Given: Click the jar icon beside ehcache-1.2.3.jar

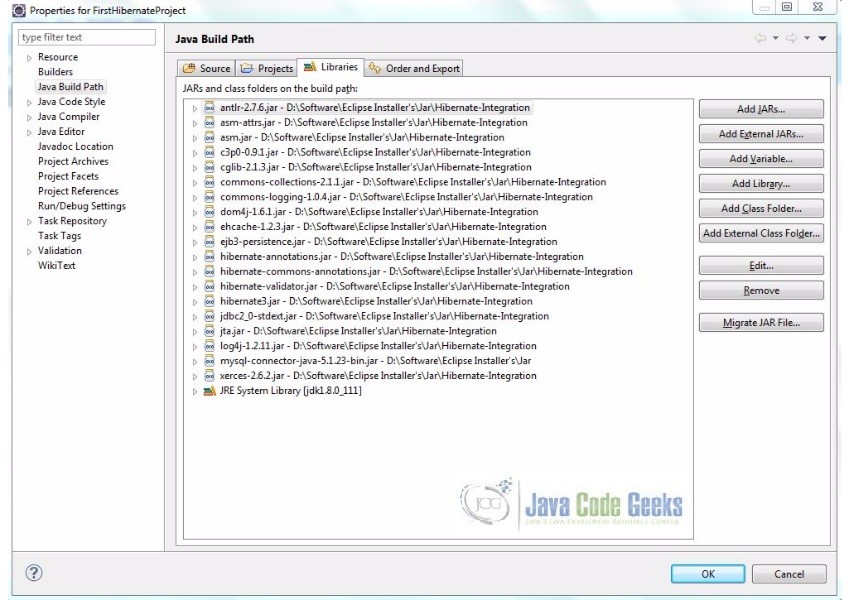Looking at the screenshot, I should click(x=209, y=227).
